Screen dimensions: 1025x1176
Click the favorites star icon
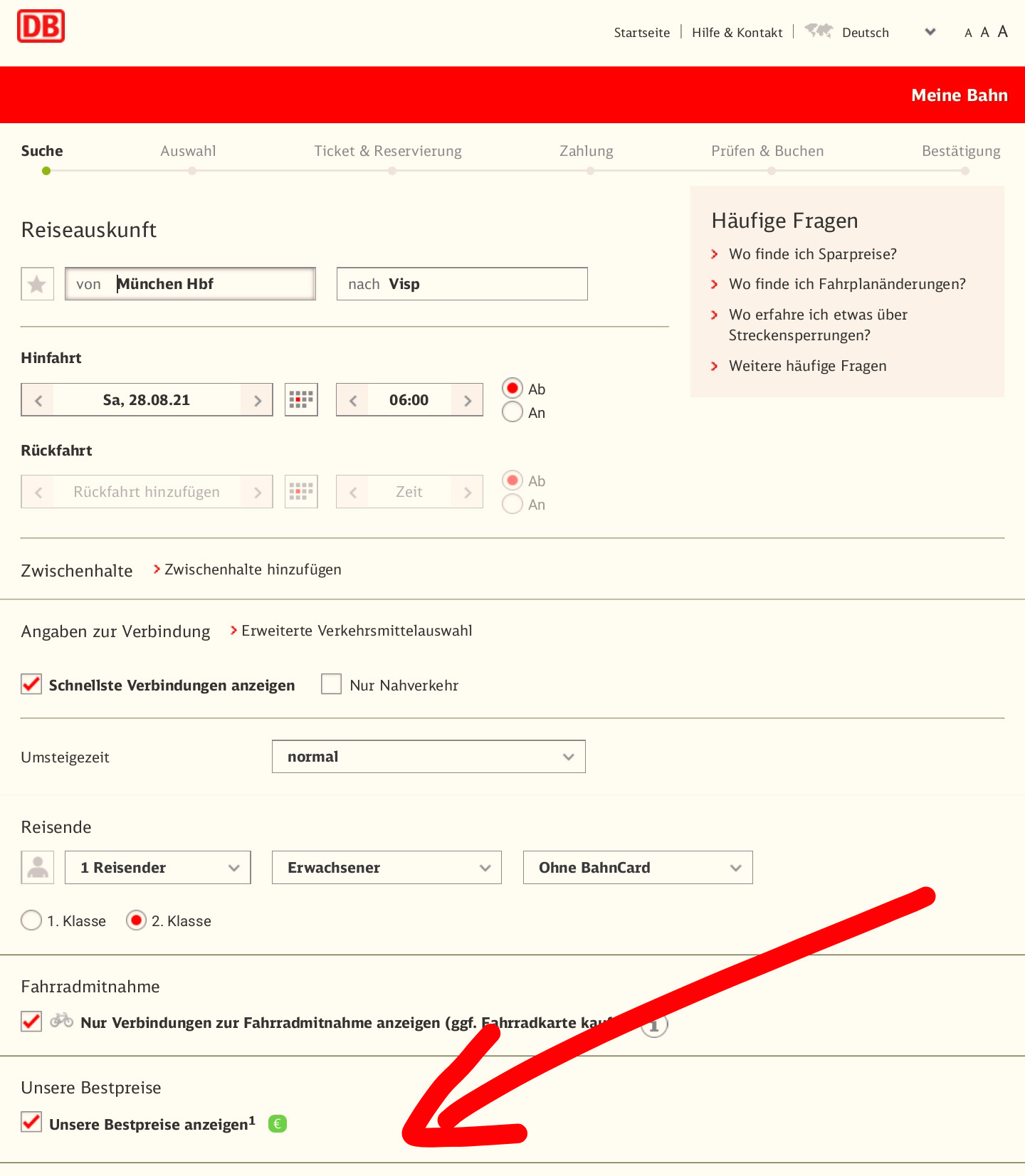(37, 284)
